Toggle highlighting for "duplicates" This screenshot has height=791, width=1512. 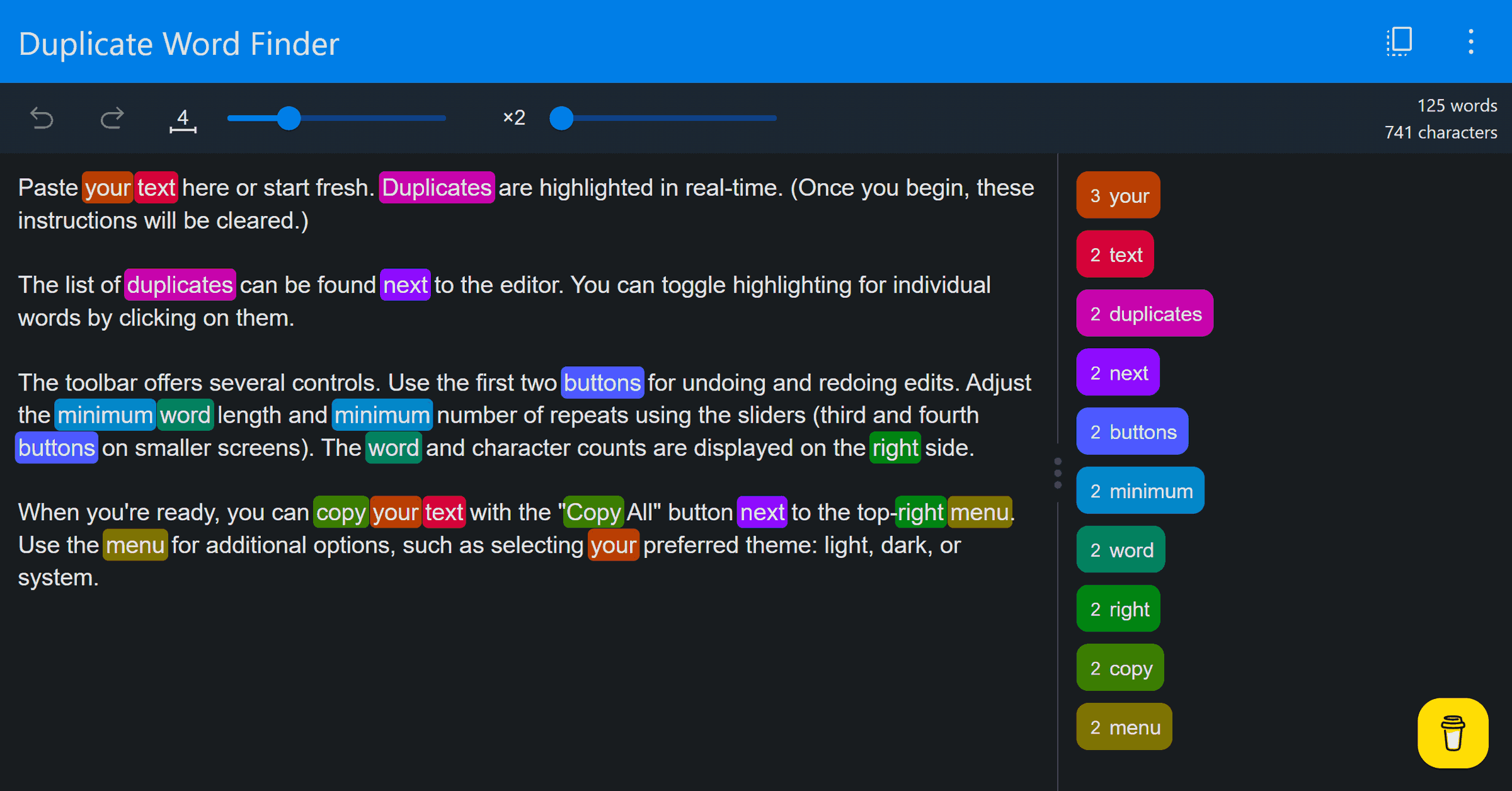pos(1145,312)
